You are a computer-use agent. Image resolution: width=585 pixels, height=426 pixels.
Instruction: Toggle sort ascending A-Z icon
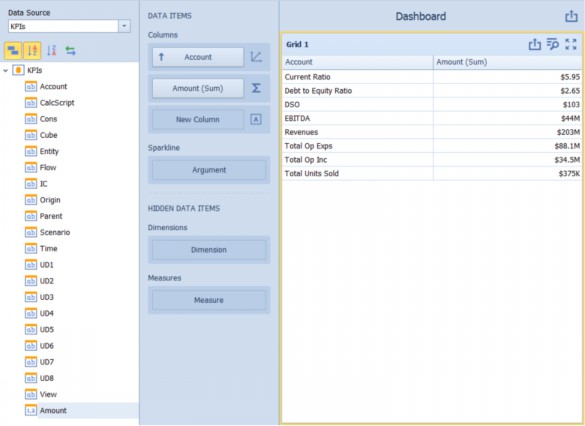[x=32, y=51]
